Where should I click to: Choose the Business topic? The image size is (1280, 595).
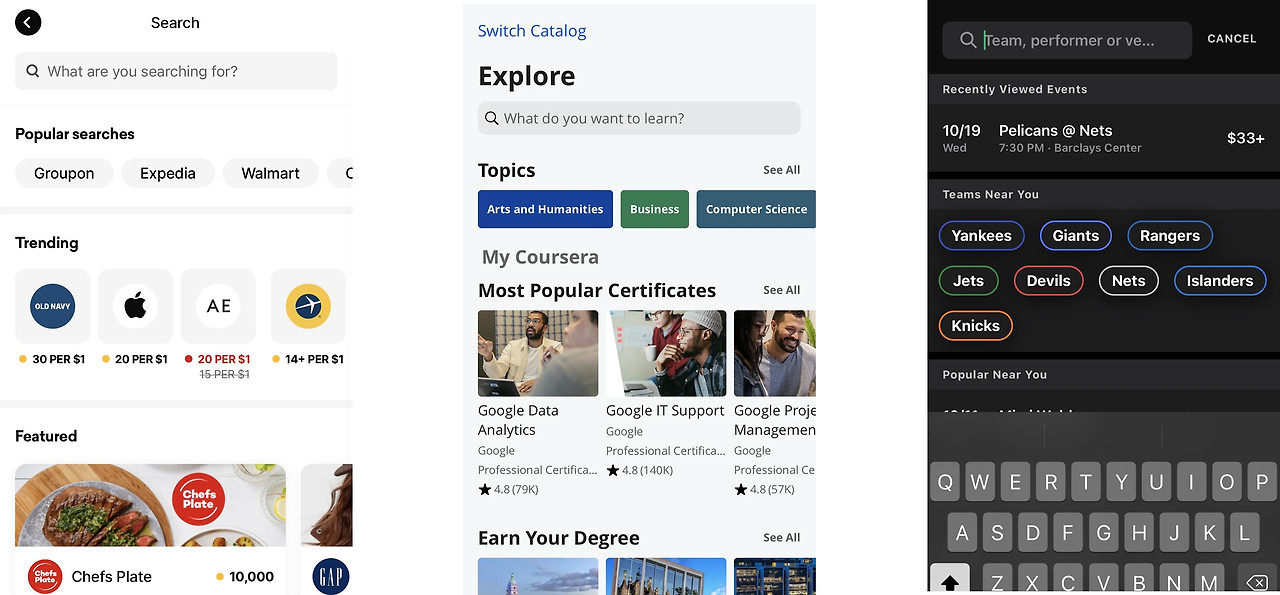(655, 209)
